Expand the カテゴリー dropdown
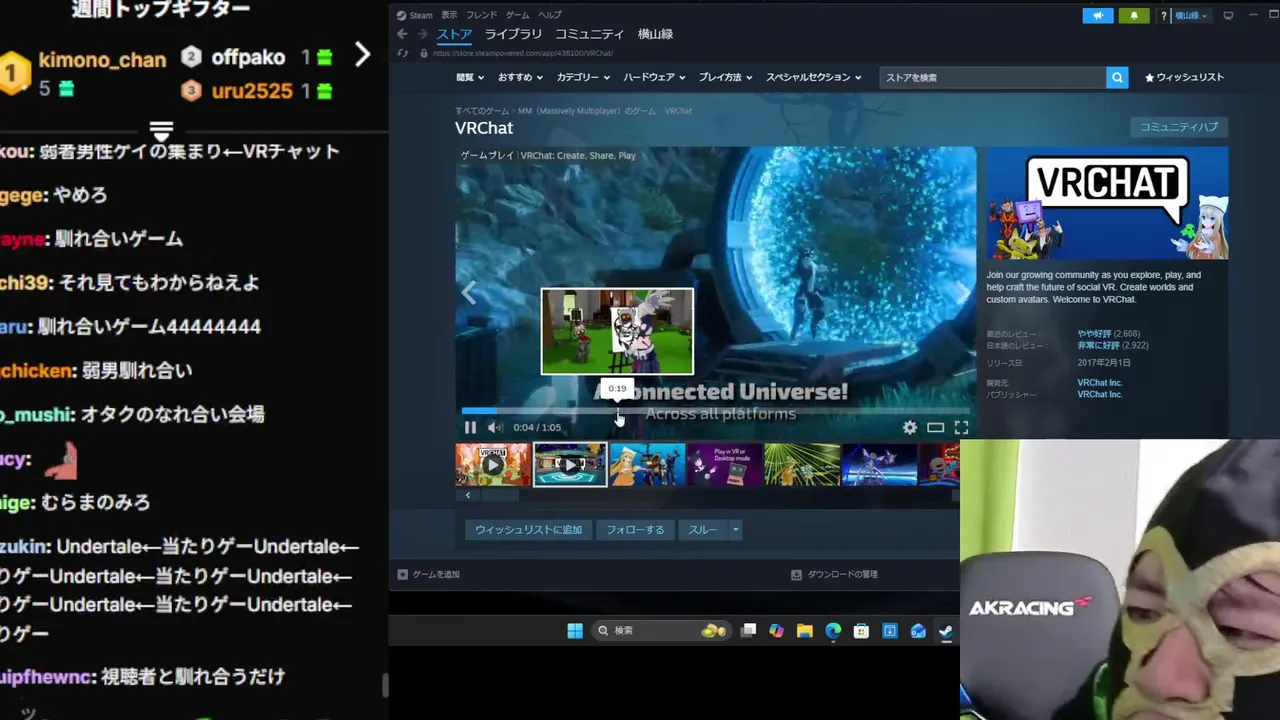The height and width of the screenshot is (720, 1280). point(582,77)
